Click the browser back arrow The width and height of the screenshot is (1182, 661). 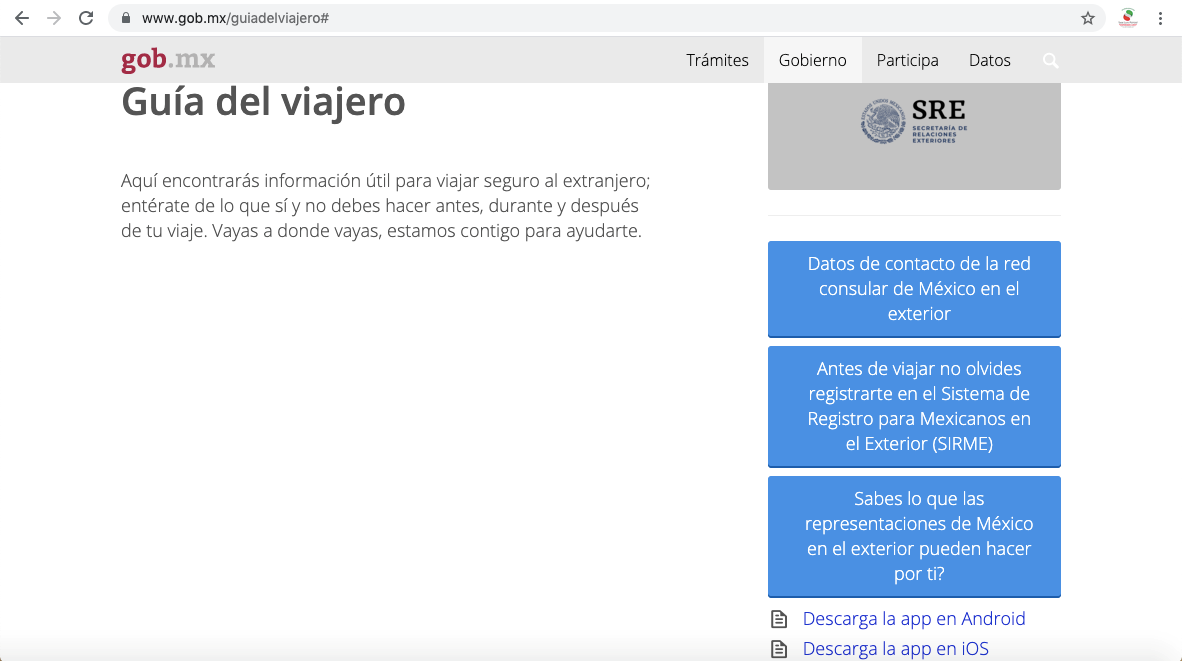pyautogui.click(x=22, y=18)
